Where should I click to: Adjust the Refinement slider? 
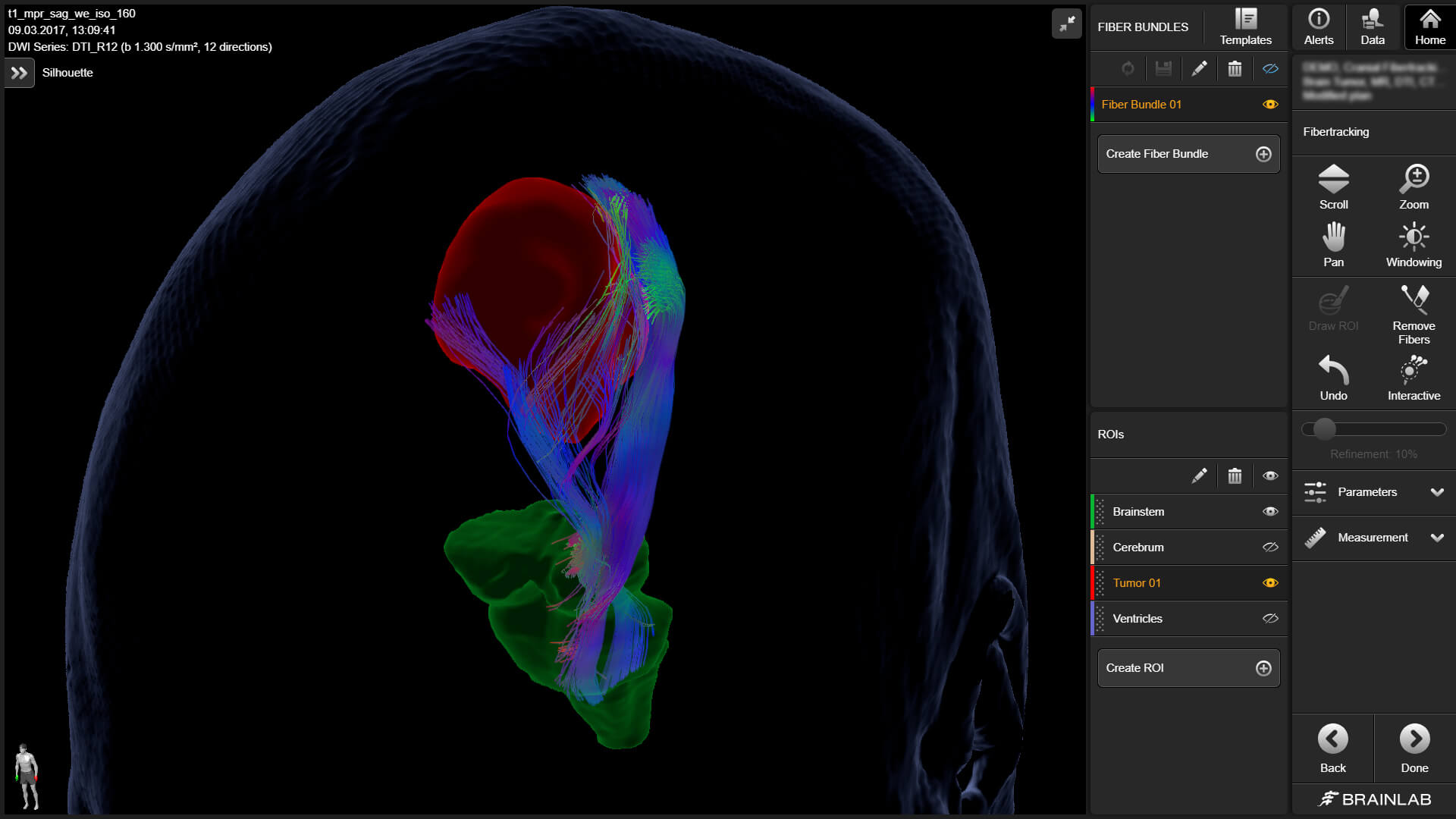pos(1326,428)
